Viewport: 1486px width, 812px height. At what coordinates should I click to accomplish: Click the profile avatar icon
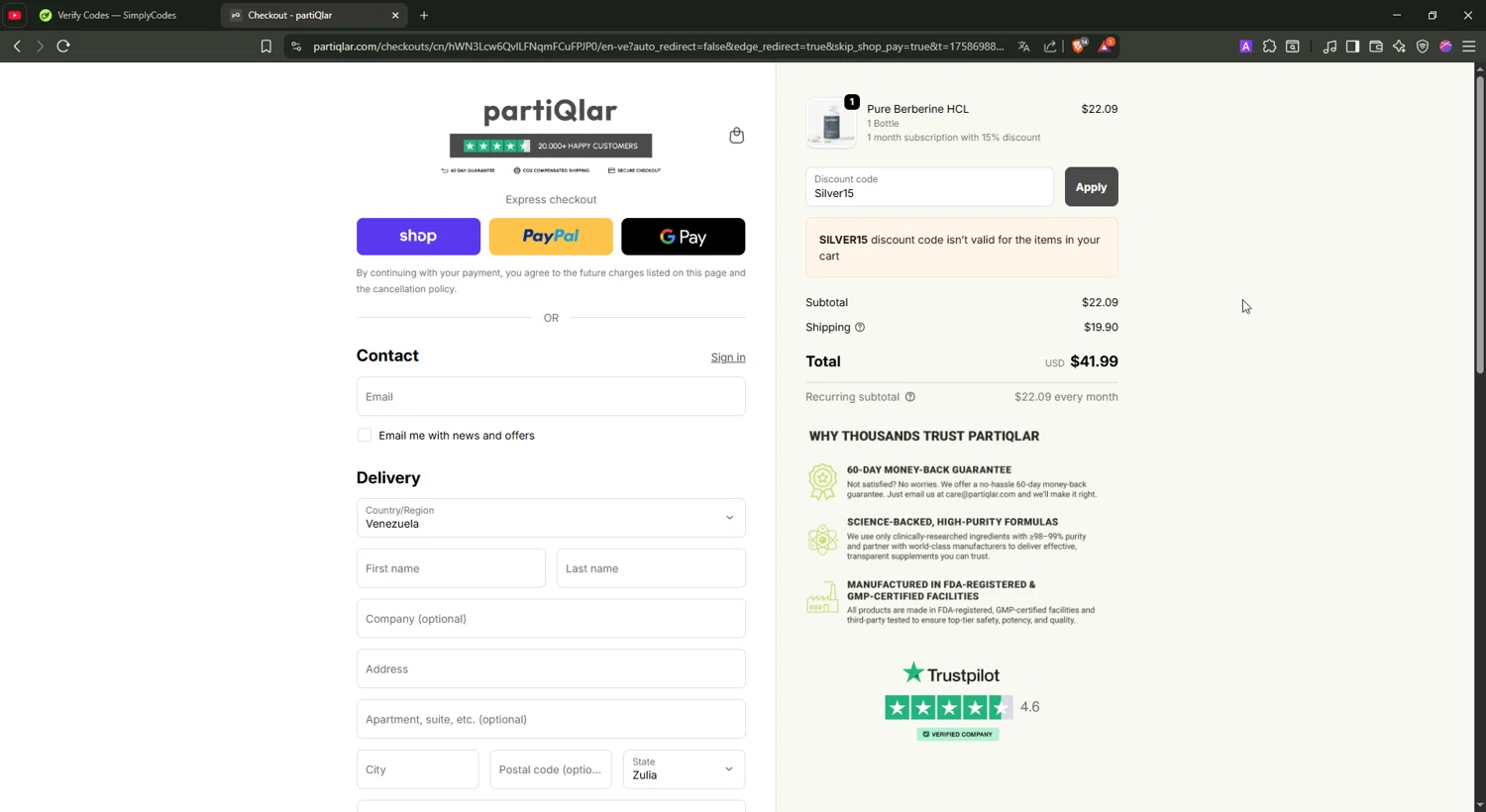[1445, 47]
